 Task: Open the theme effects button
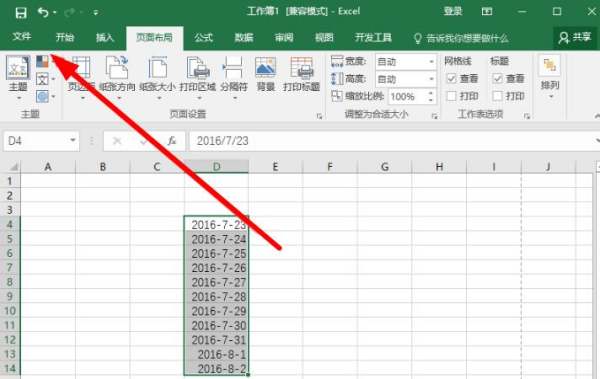click(x=45, y=96)
